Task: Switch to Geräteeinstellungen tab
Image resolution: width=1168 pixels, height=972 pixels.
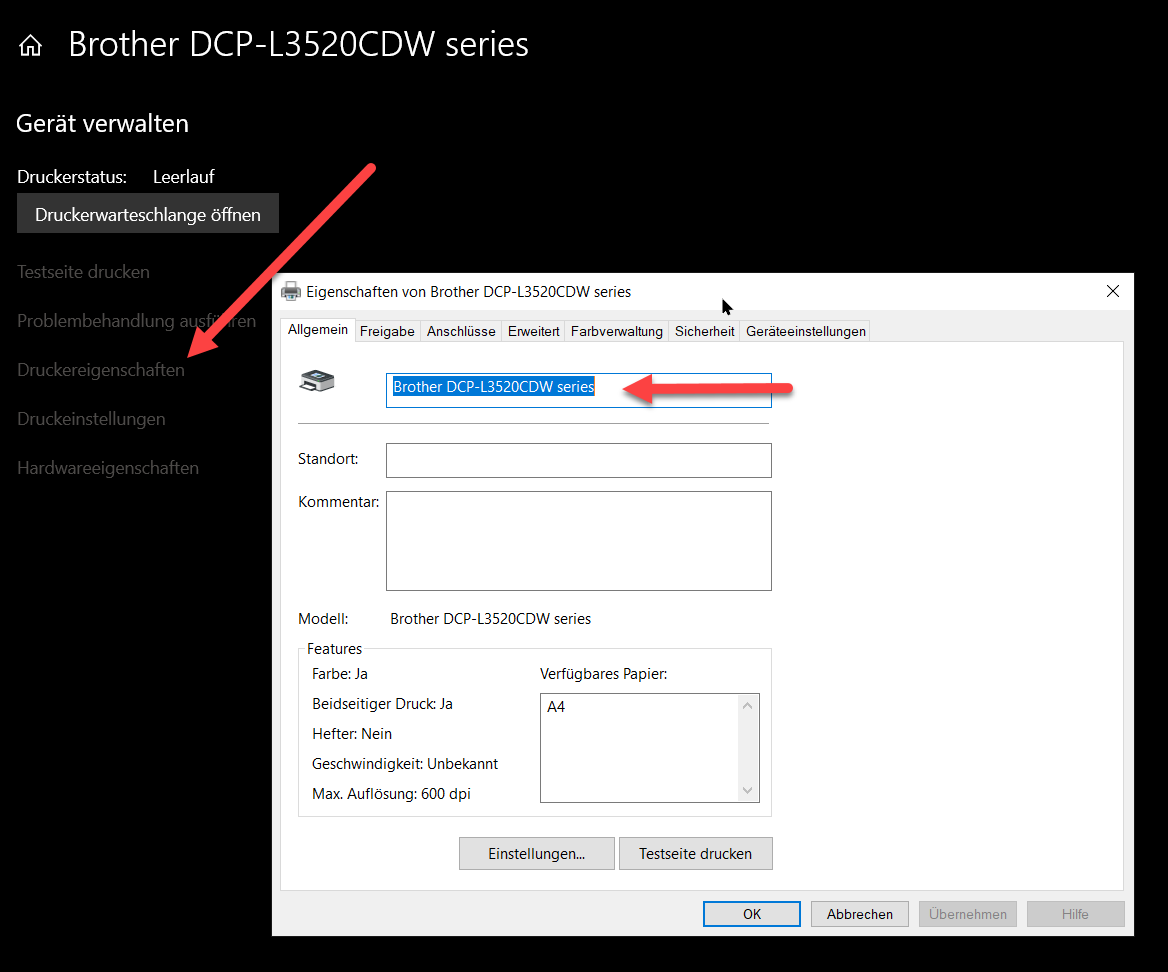Action: [x=806, y=331]
